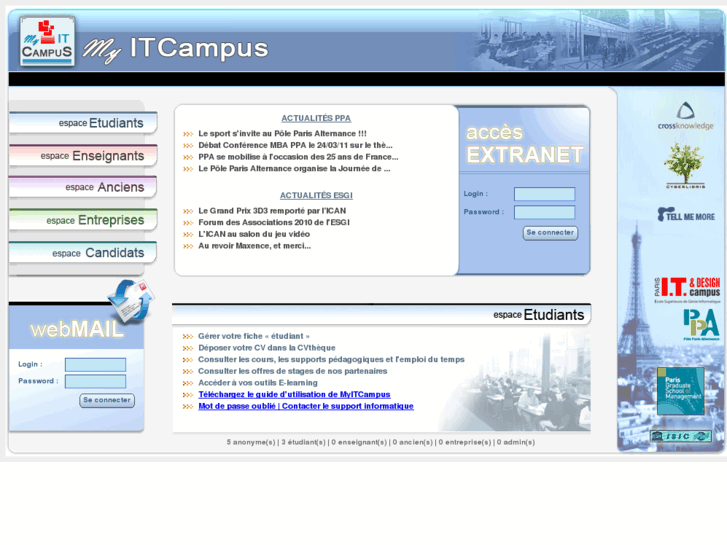Click the Extranet Se connecter button
This screenshot has height=545, width=727.
[550, 232]
